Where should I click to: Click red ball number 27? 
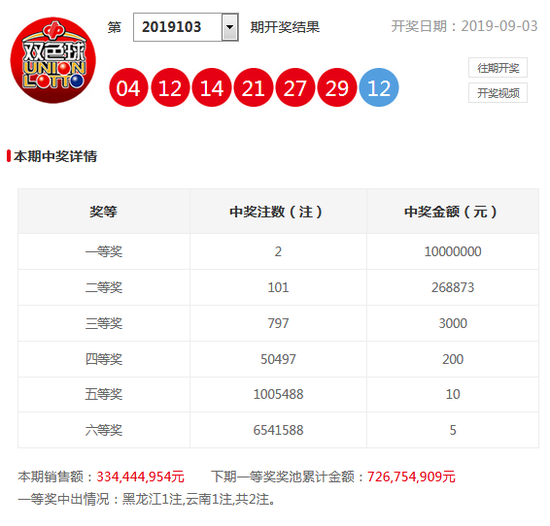coord(295,88)
